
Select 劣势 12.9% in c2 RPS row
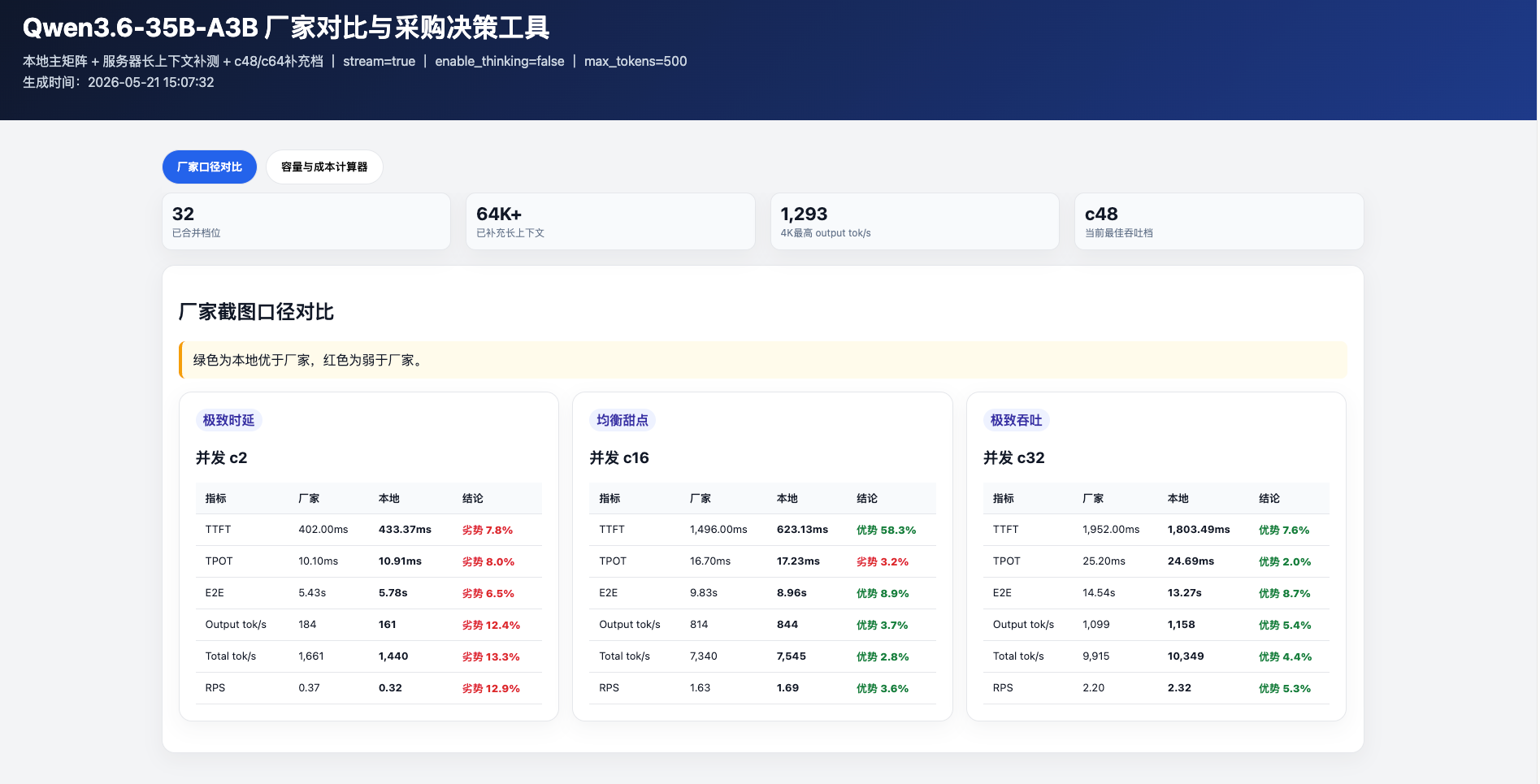point(491,688)
